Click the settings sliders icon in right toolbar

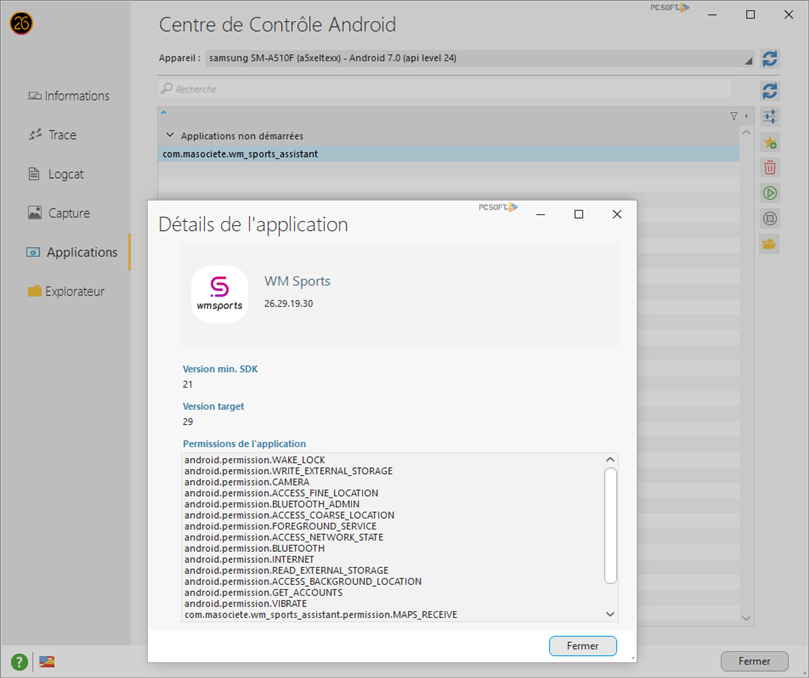click(x=769, y=117)
